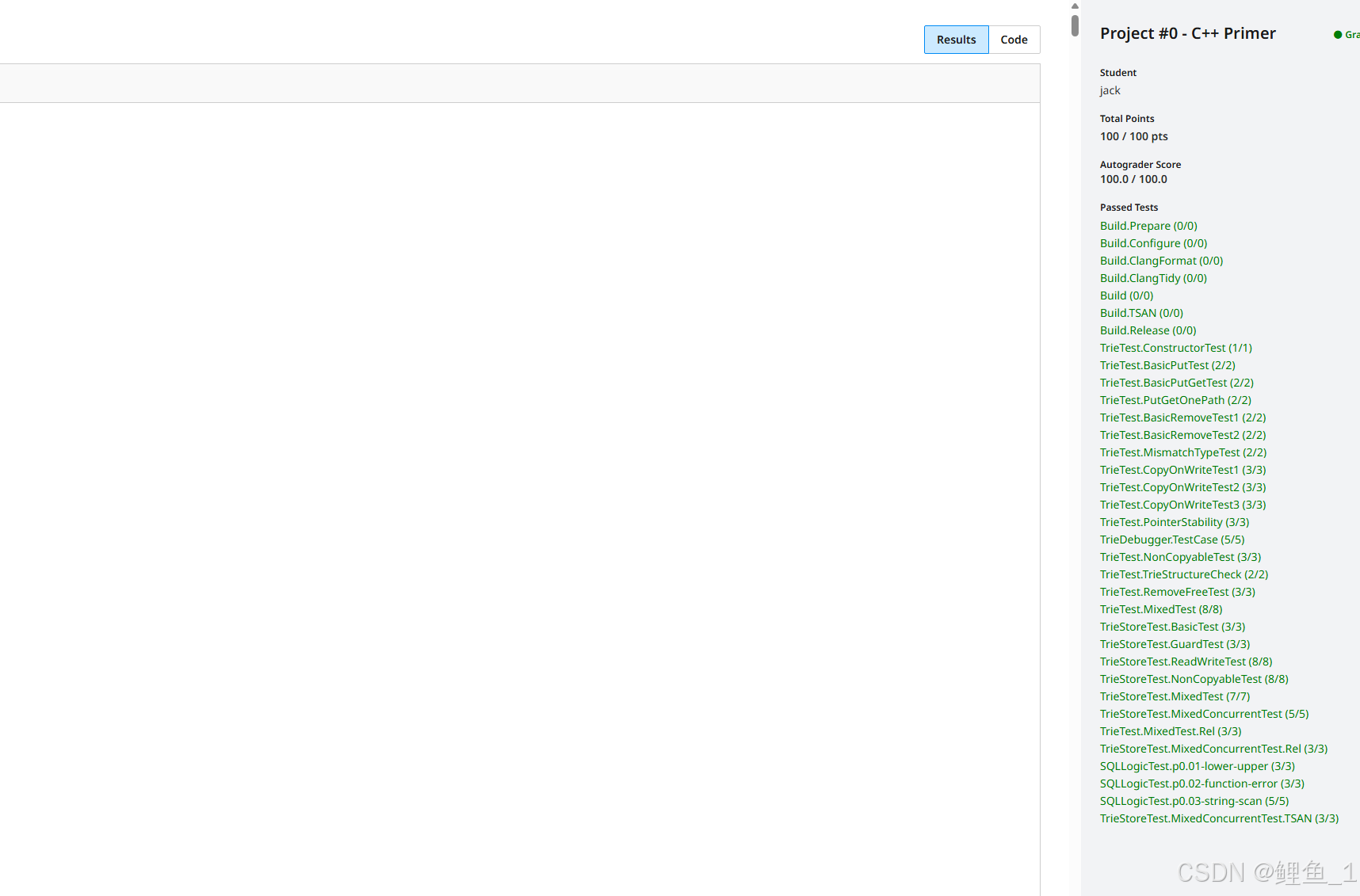Open TrieTest.ConstructorTest (1/1)
Viewport: 1360px width, 896px height.
(1175, 348)
